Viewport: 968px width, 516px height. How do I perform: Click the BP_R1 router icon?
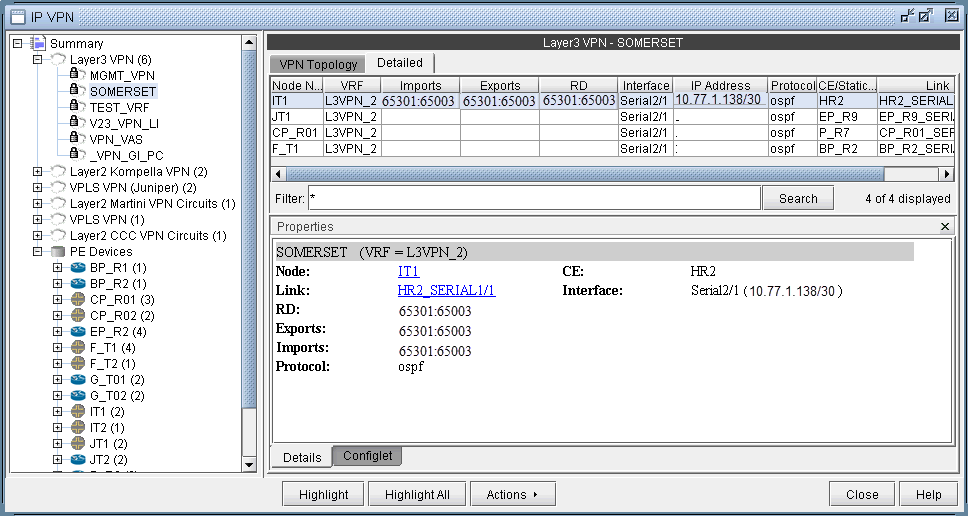pos(77,268)
